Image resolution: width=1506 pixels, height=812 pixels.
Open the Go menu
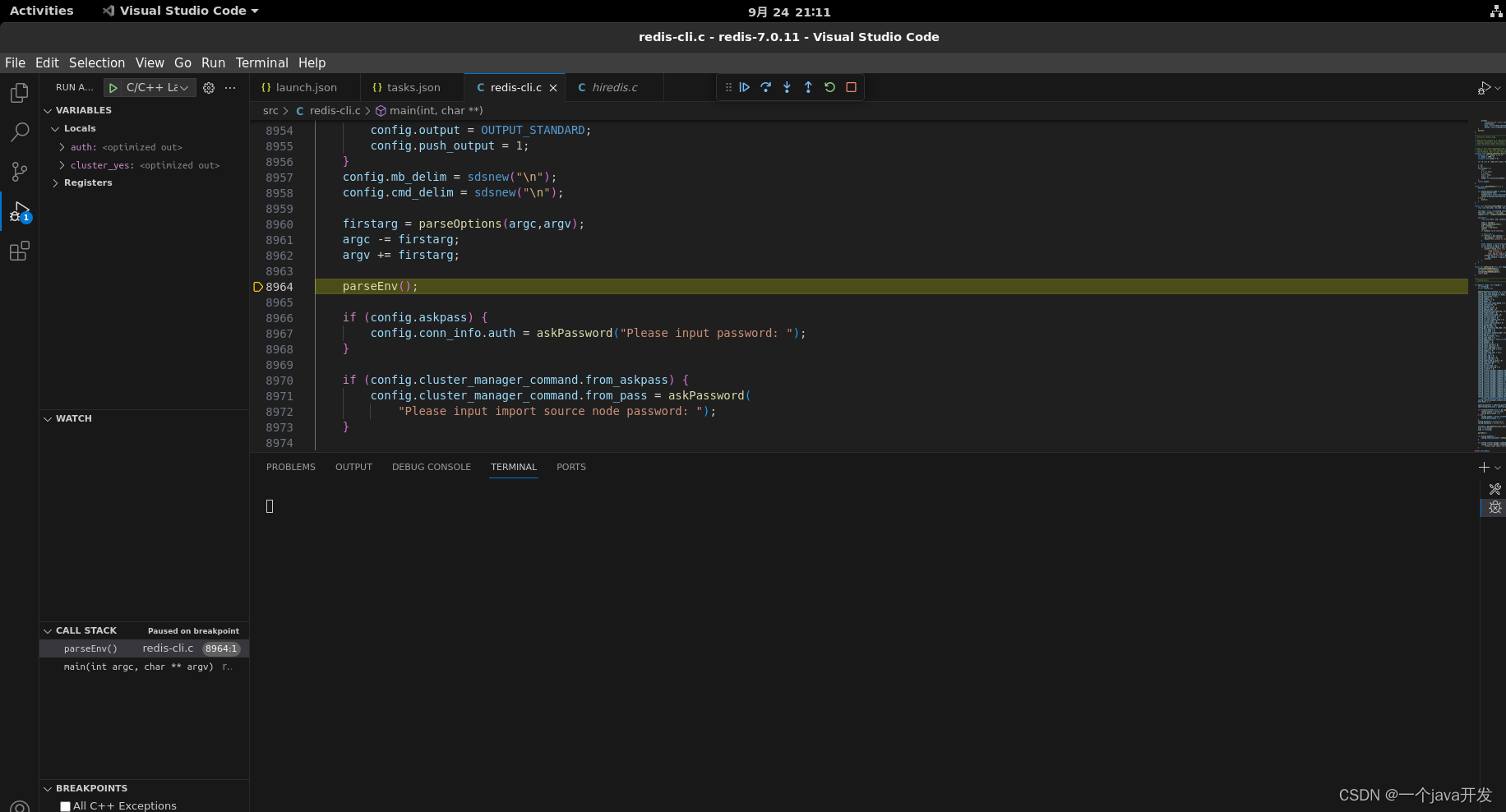pos(182,63)
